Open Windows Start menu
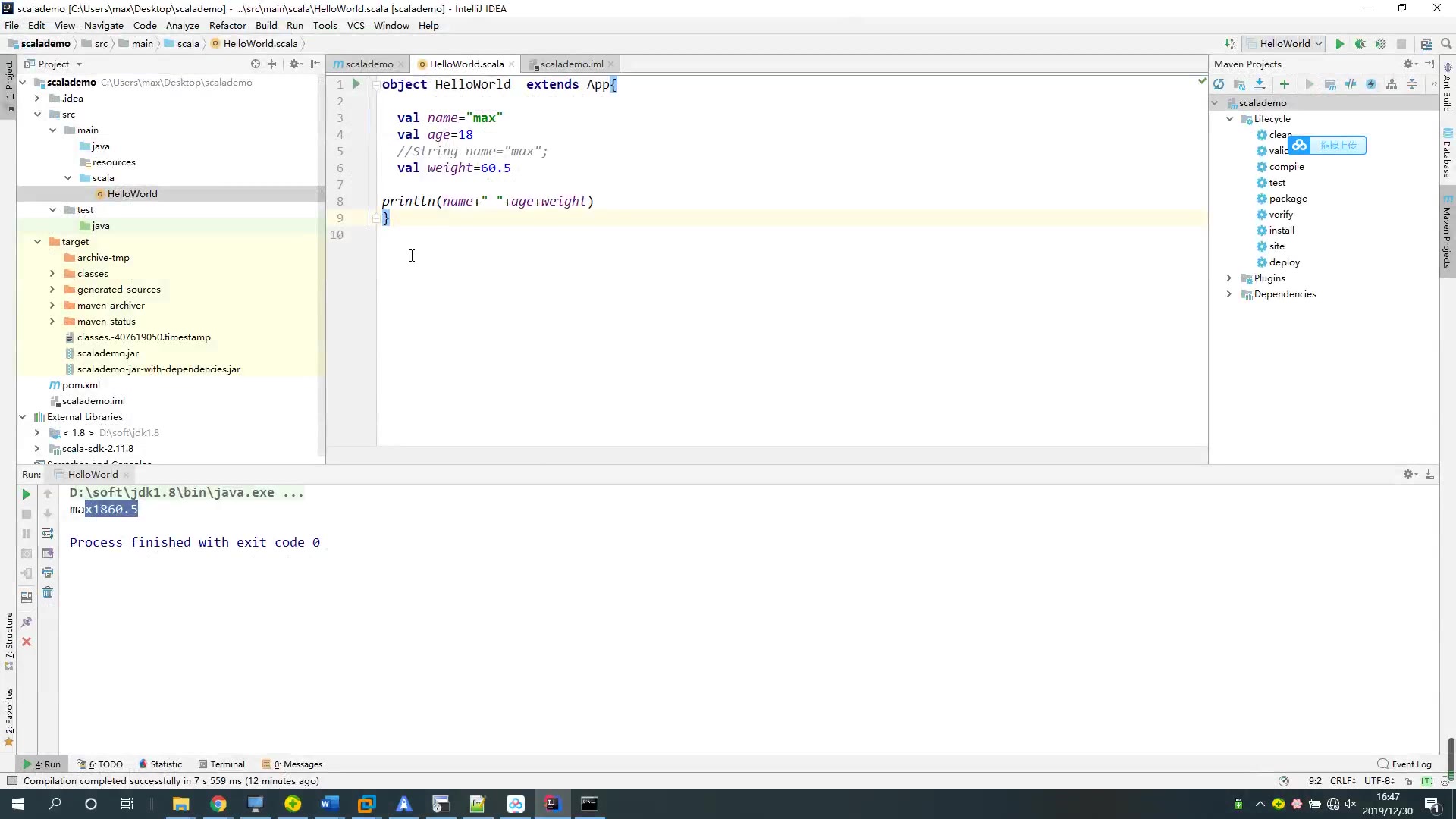The height and width of the screenshot is (819, 1456). 18,804
